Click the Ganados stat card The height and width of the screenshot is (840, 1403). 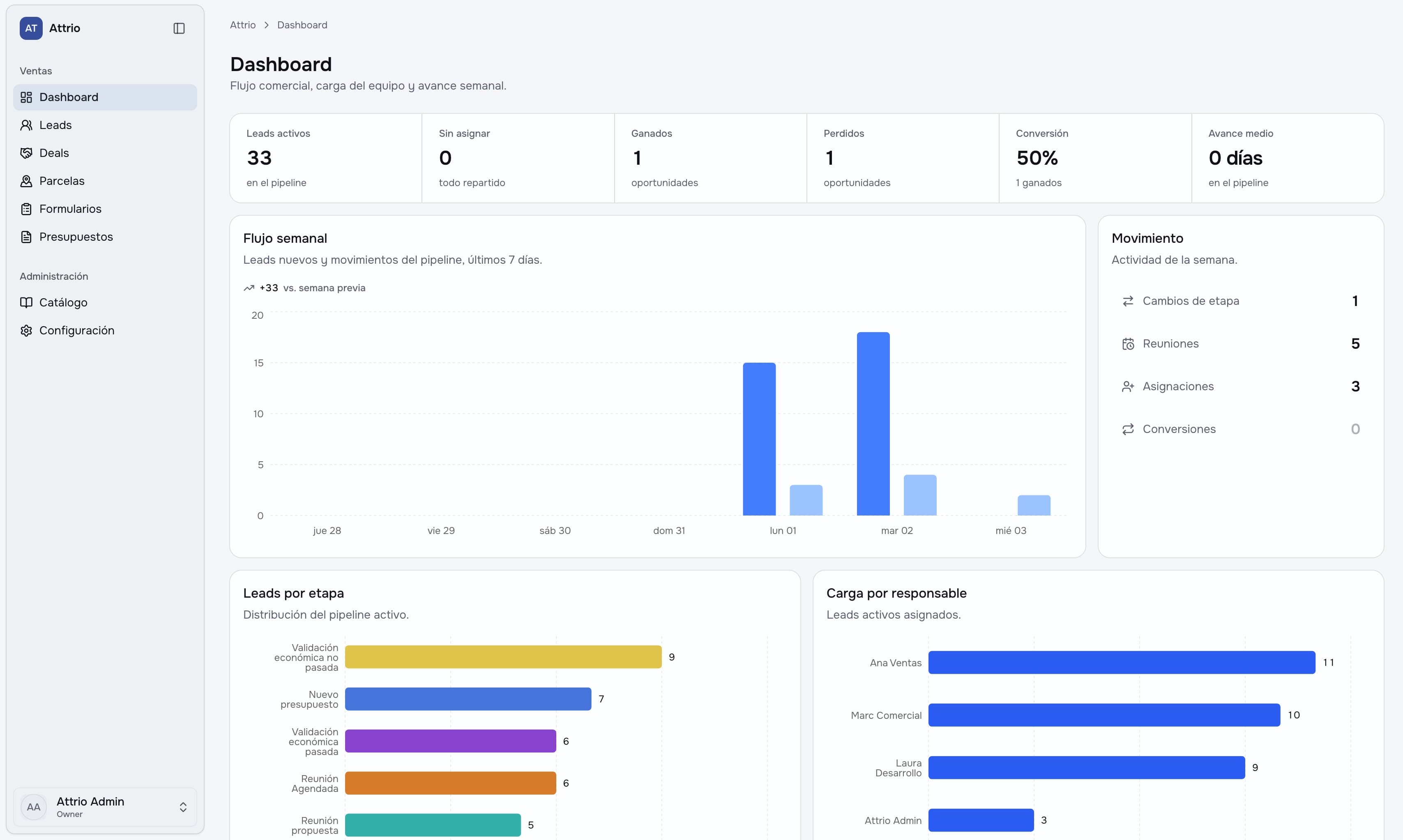tap(711, 158)
